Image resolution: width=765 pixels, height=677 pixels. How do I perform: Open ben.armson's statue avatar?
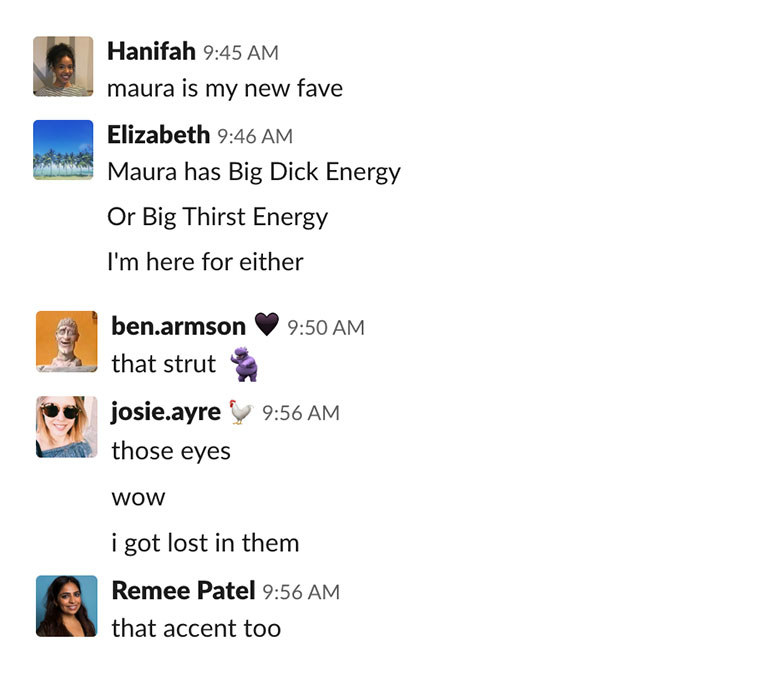pos(66,341)
